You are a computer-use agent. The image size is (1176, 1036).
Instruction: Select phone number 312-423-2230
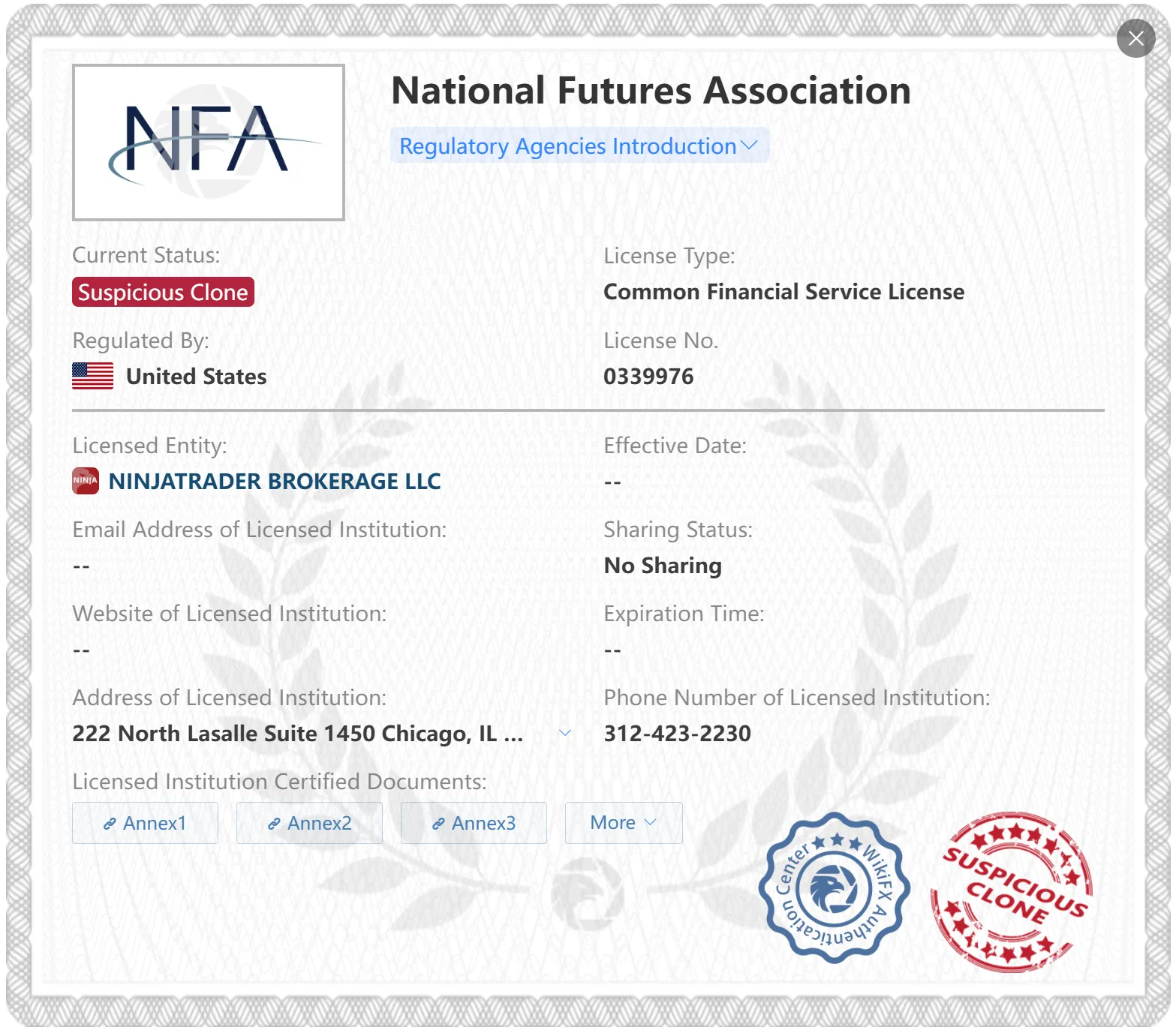coord(677,733)
